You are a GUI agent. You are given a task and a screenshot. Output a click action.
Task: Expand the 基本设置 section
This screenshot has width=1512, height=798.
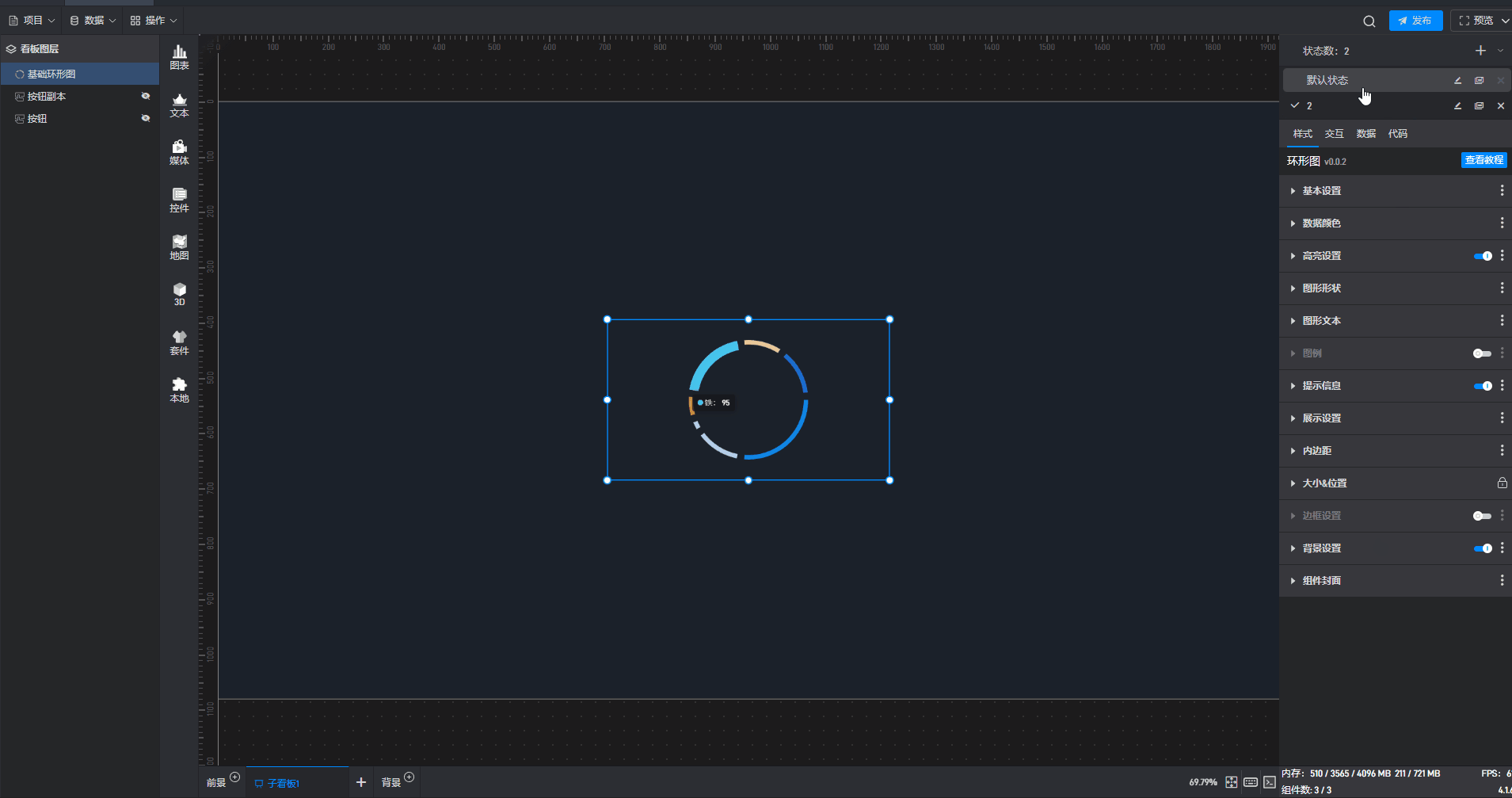tap(1321, 191)
